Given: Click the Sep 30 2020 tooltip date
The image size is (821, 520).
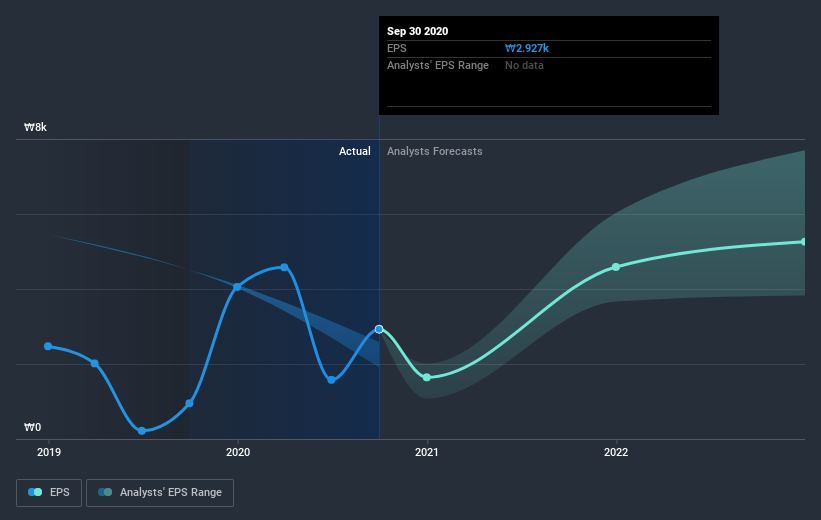Looking at the screenshot, I should click(417, 31).
